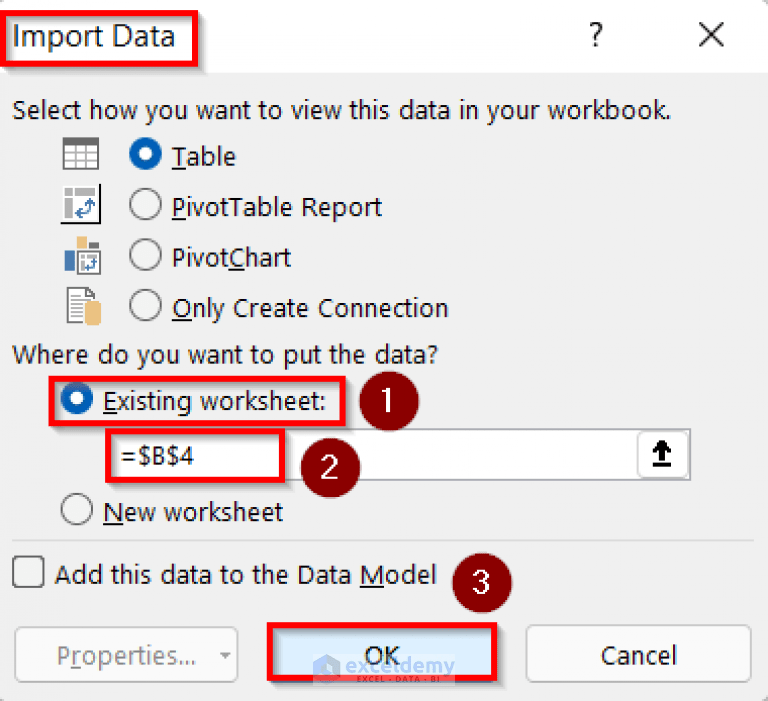Click the Table layout icon
Viewport: 768px width, 701px height.
pos(81,154)
